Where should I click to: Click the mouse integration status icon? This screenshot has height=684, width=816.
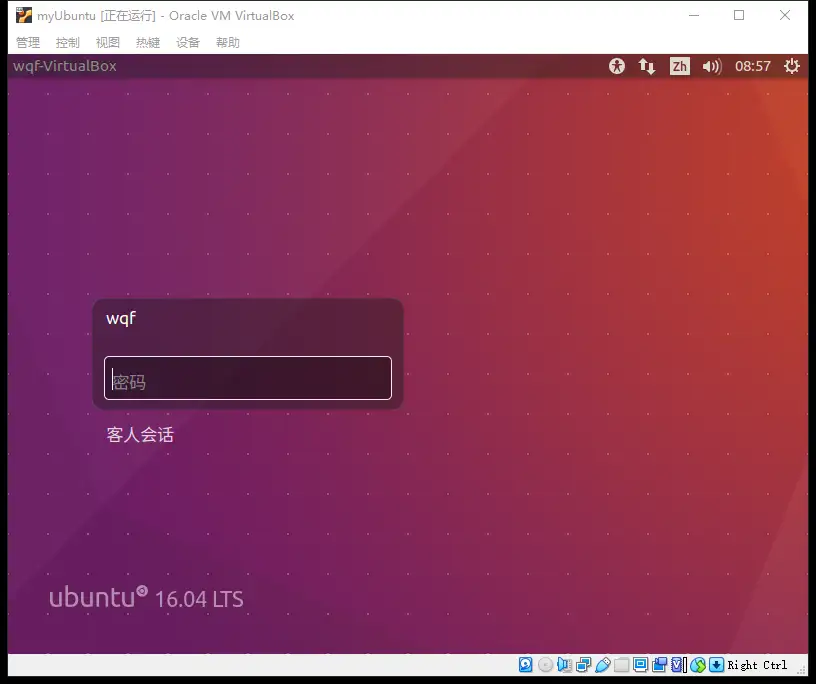tap(698, 665)
